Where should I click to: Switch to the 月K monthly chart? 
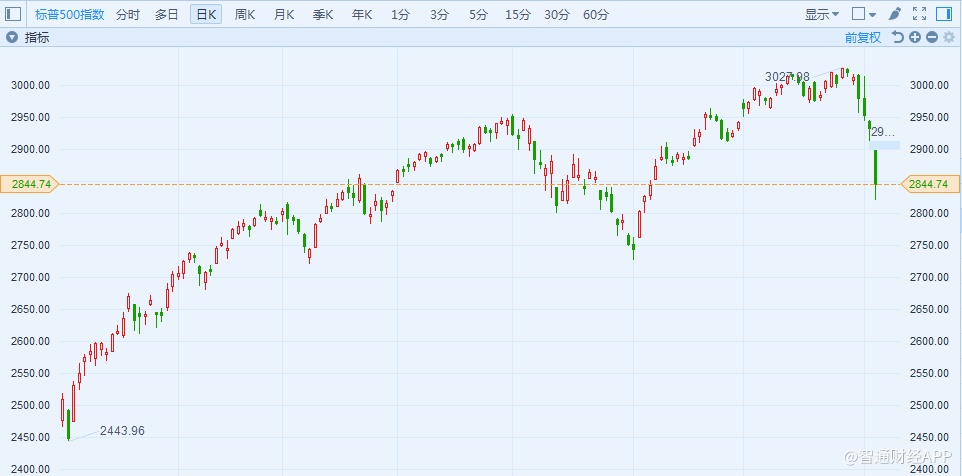(x=284, y=14)
